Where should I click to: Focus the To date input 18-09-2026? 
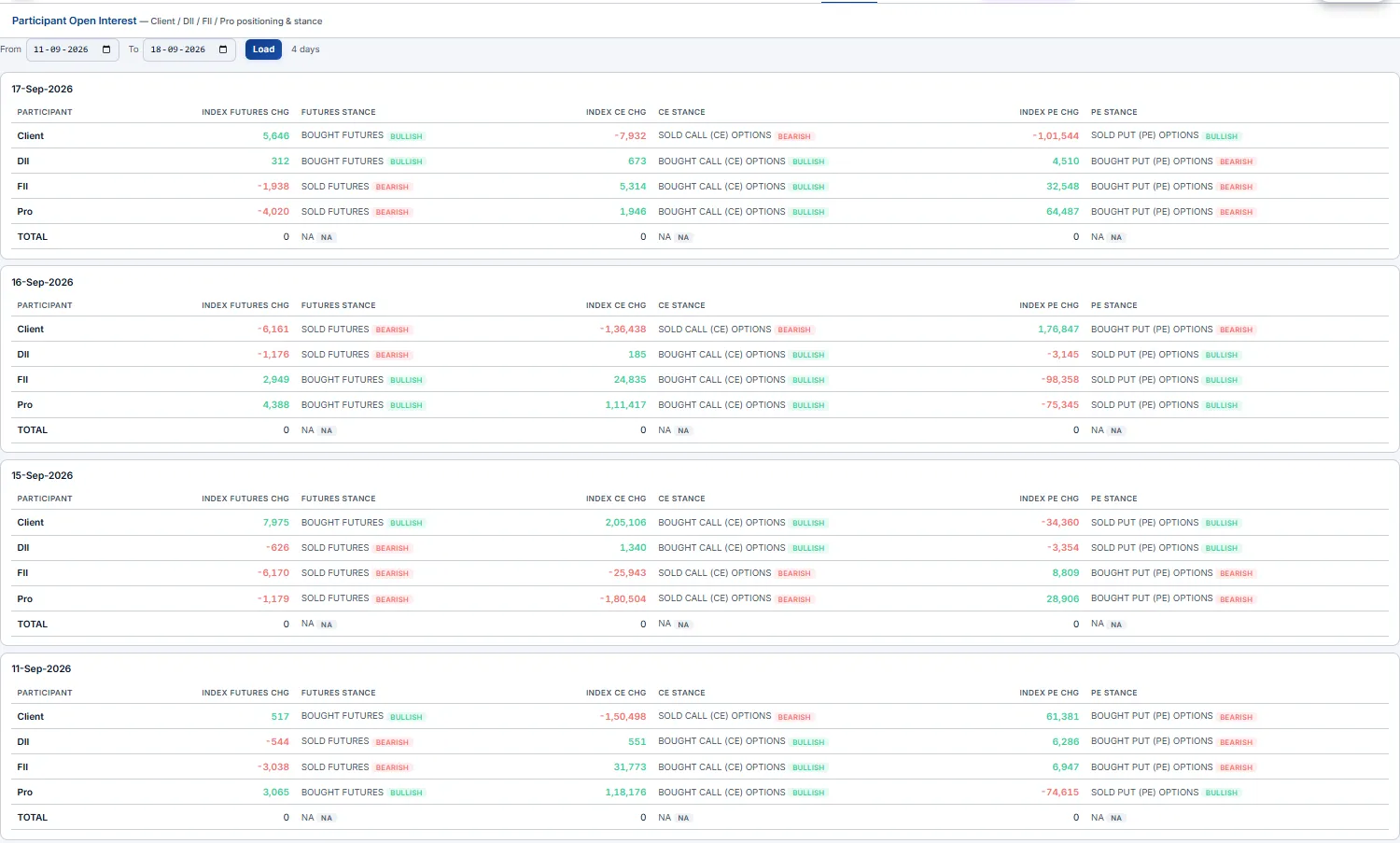pyautogui.click(x=189, y=49)
